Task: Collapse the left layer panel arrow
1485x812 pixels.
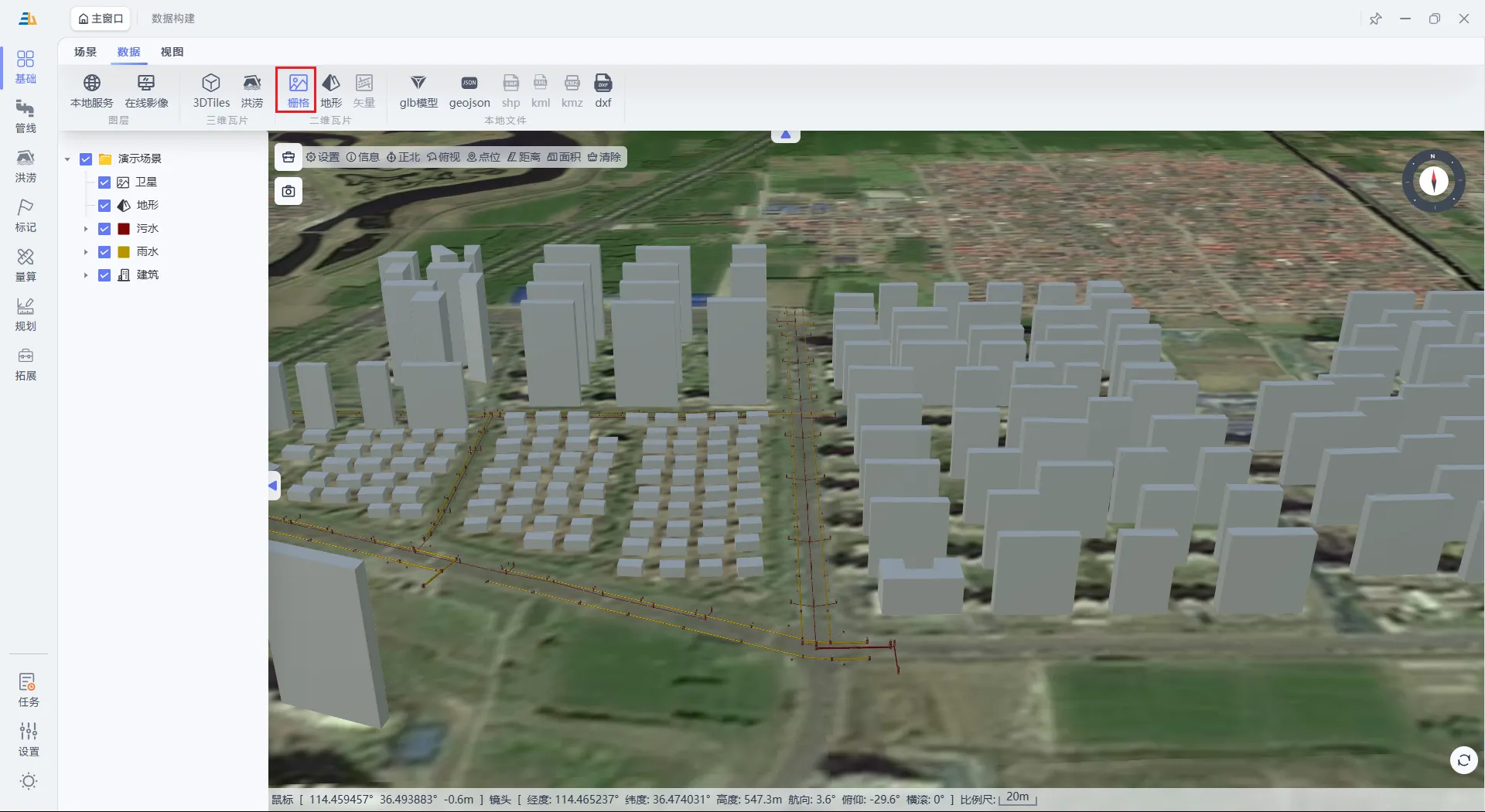Action: click(274, 486)
